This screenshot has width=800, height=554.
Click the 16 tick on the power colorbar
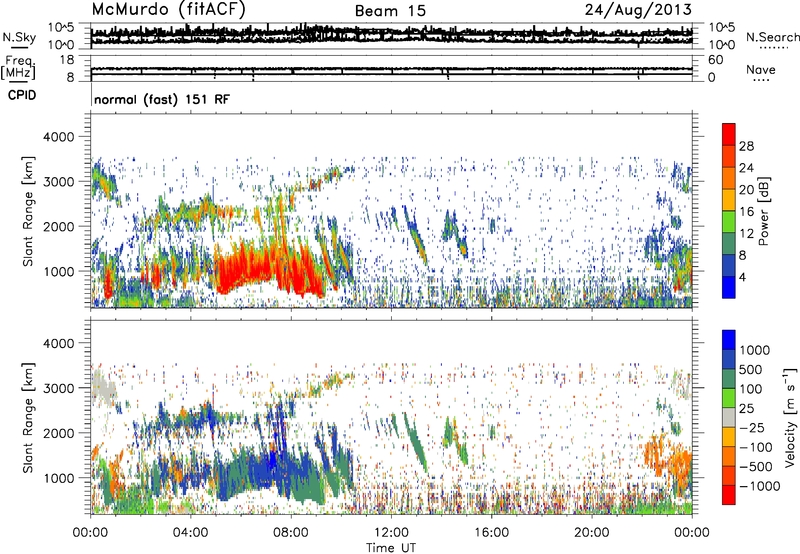(x=746, y=212)
